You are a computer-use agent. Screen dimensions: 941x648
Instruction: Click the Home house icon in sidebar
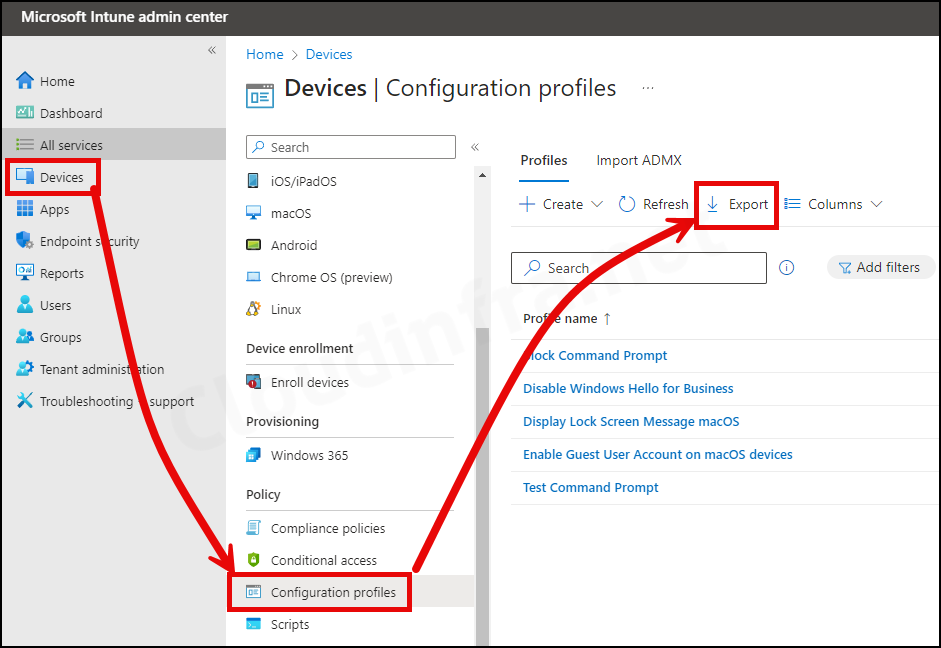click(x=25, y=80)
